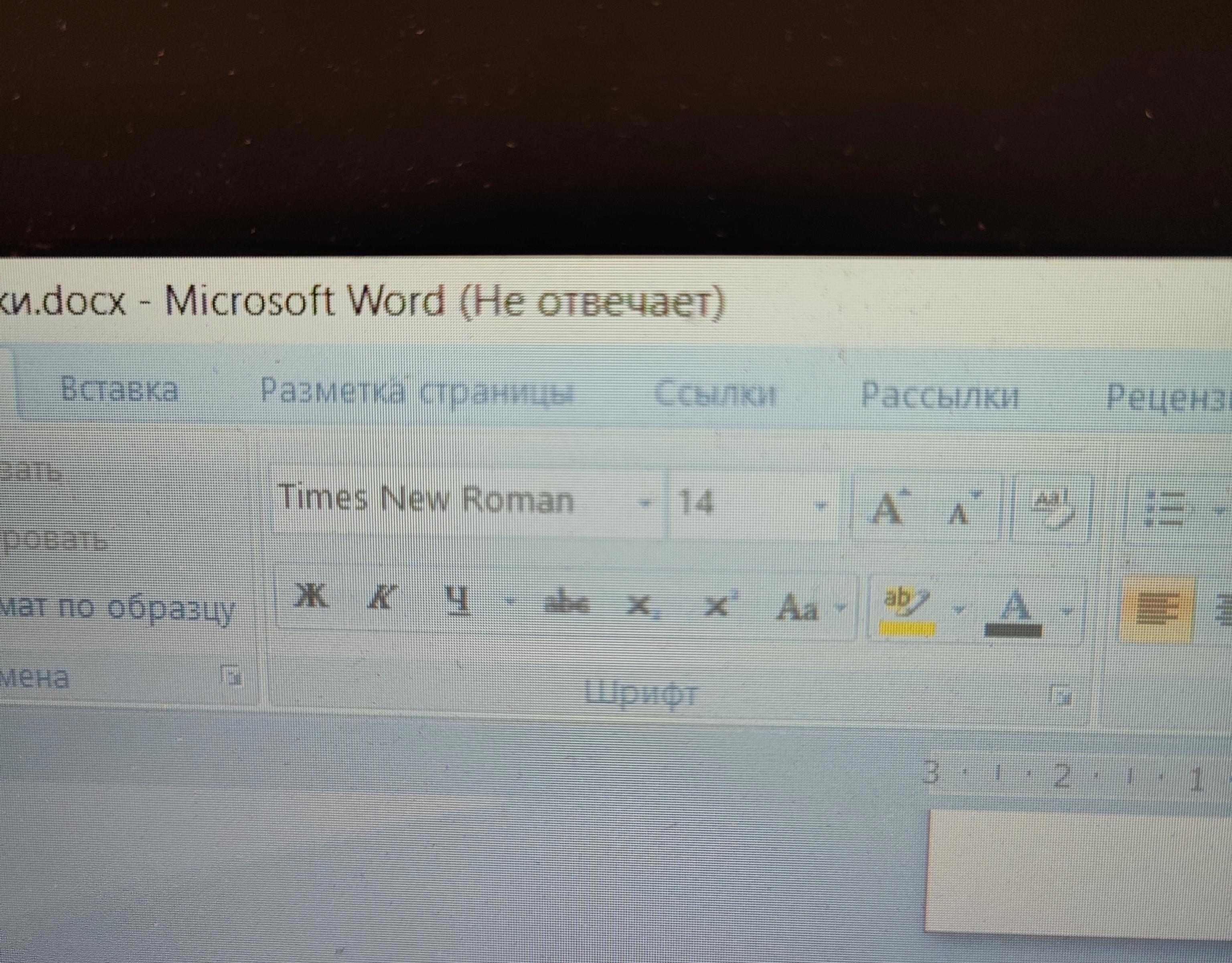Click the shrink font size icon

(x=963, y=509)
